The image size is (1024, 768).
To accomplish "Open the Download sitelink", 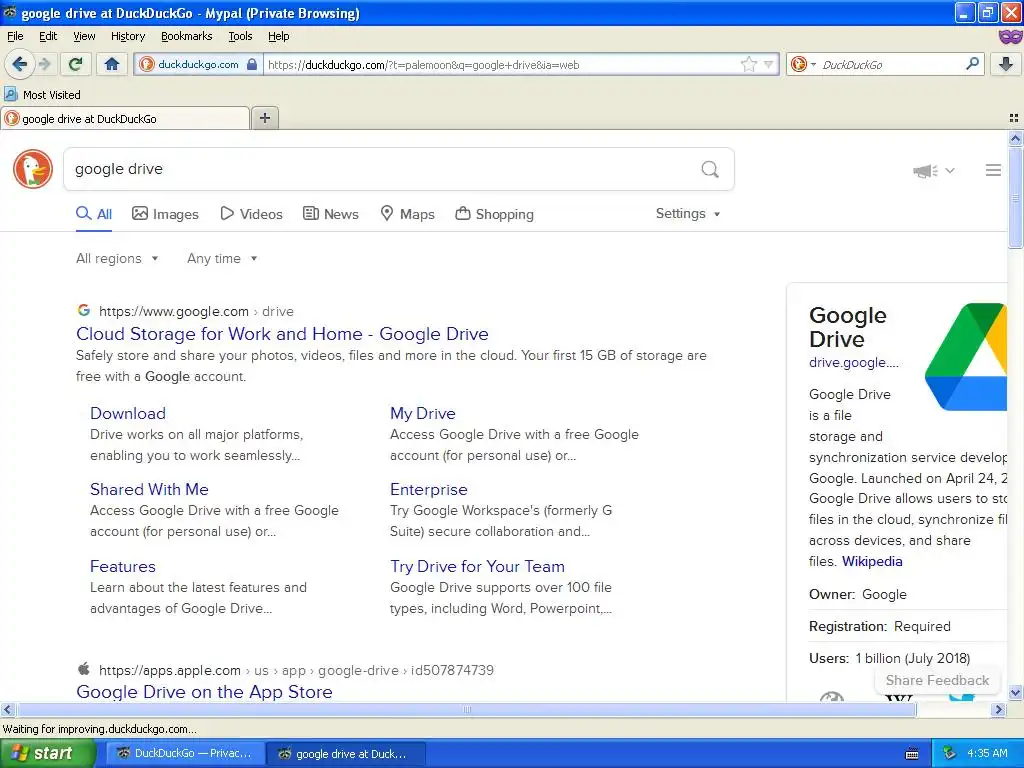I will tap(128, 413).
